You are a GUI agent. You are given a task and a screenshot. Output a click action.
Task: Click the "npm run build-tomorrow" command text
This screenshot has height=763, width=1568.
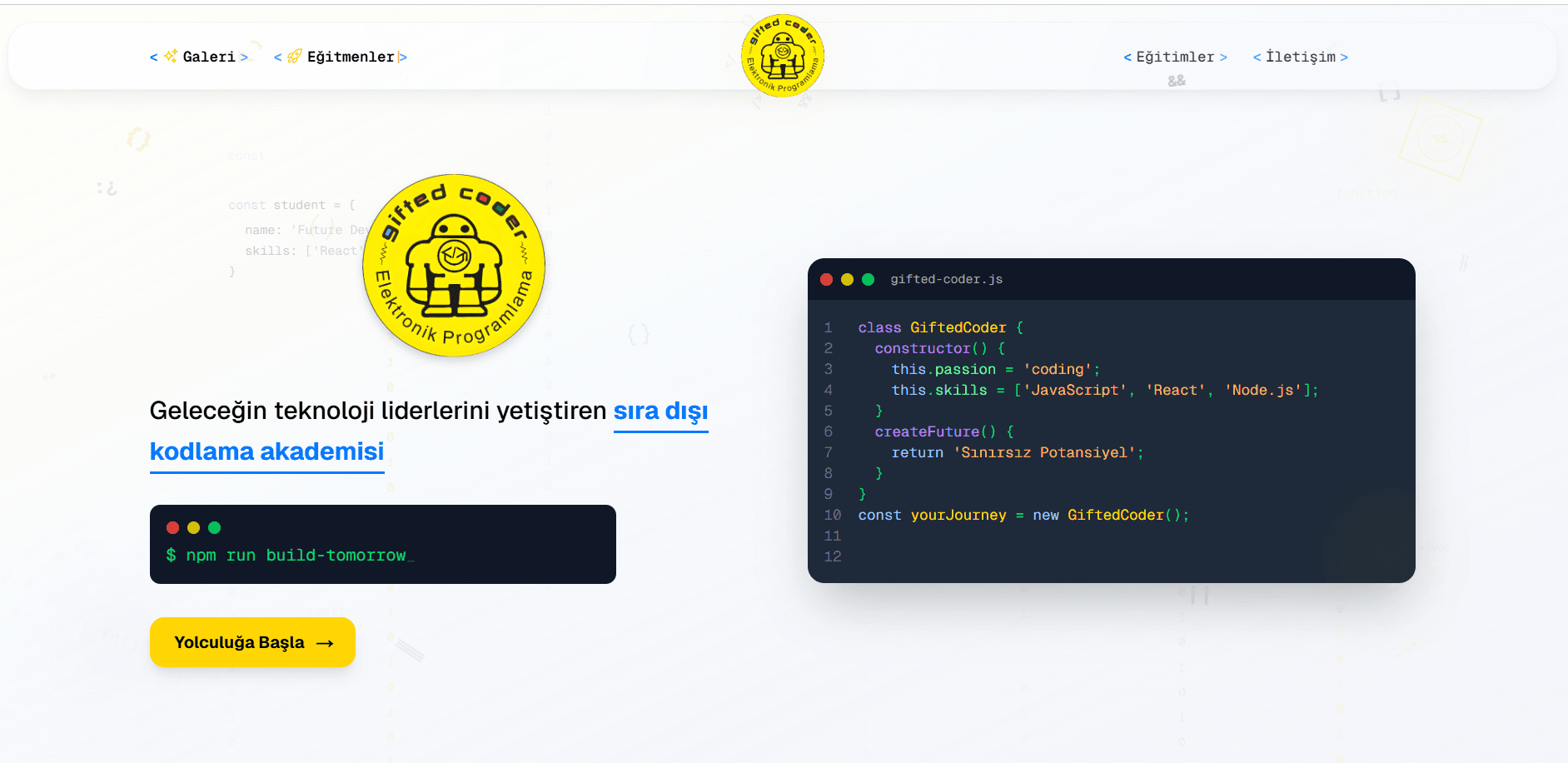click(296, 556)
